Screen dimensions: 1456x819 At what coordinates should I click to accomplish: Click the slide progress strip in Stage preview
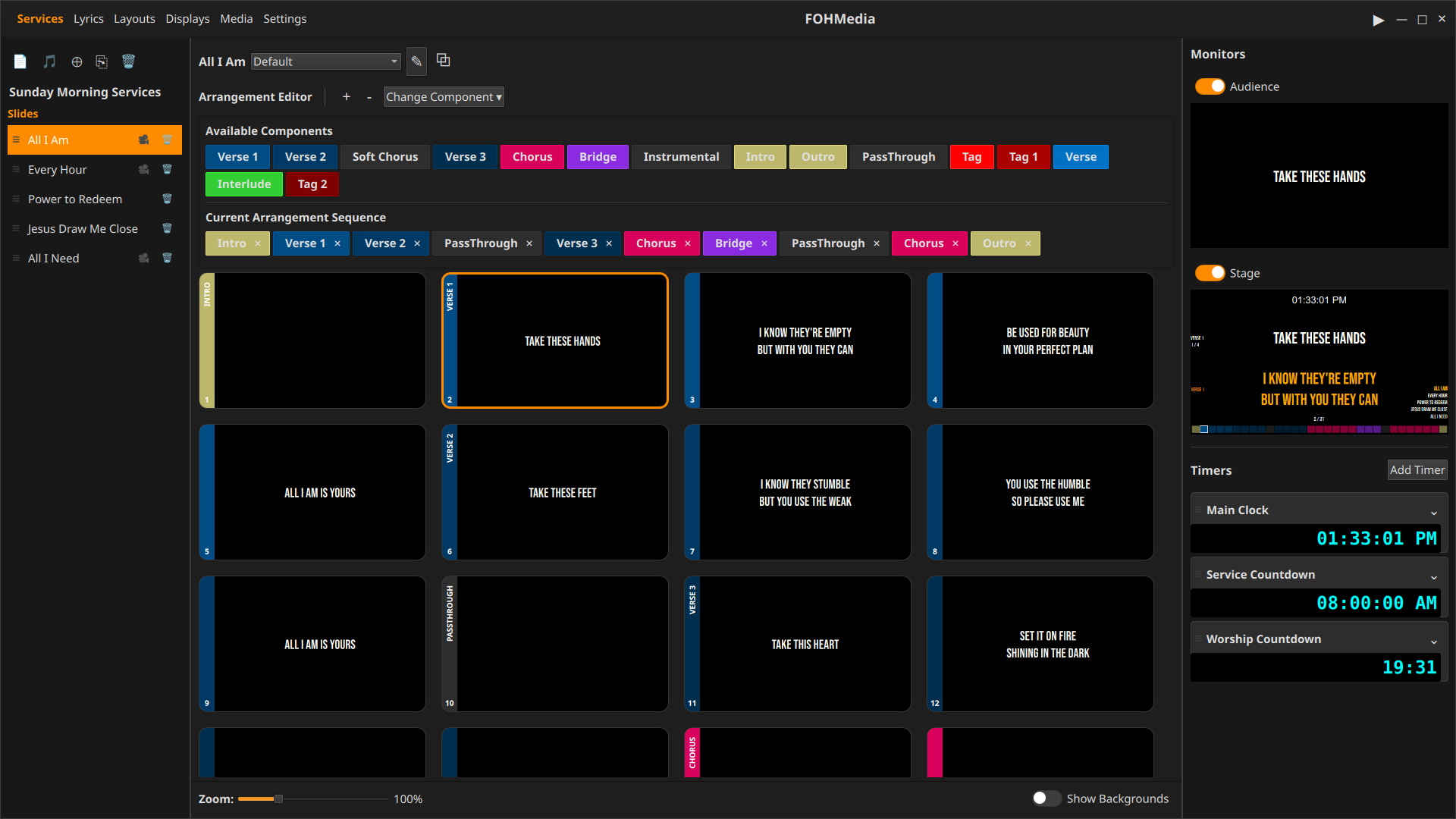point(1319,429)
